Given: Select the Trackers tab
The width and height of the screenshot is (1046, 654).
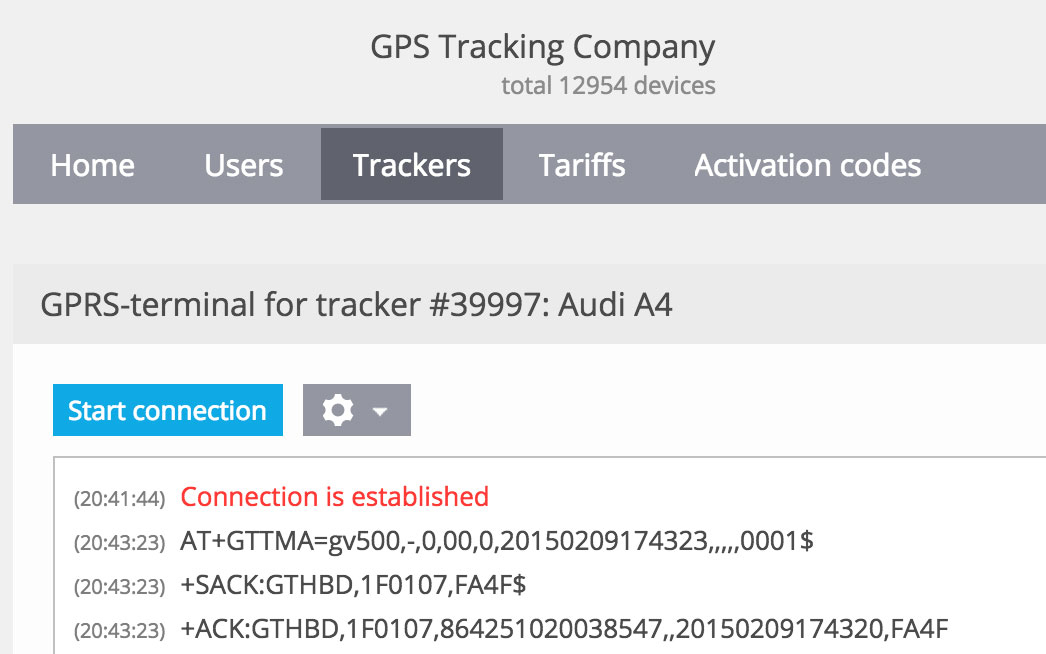Looking at the screenshot, I should (x=412, y=164).
